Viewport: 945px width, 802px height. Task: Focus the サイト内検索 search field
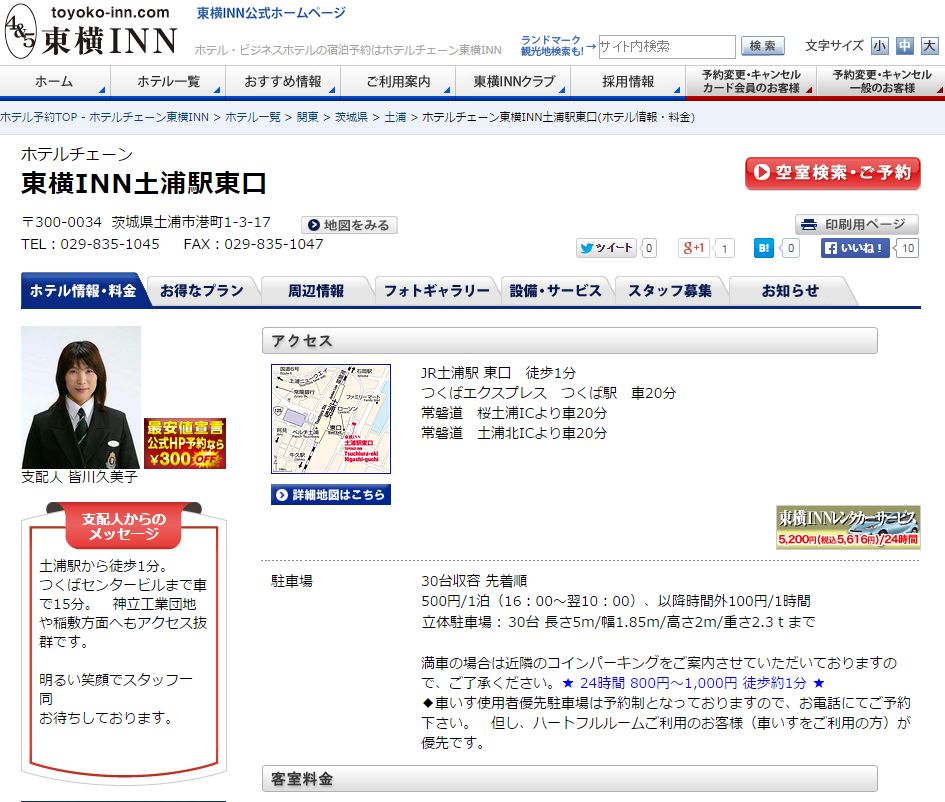point(667,46)
